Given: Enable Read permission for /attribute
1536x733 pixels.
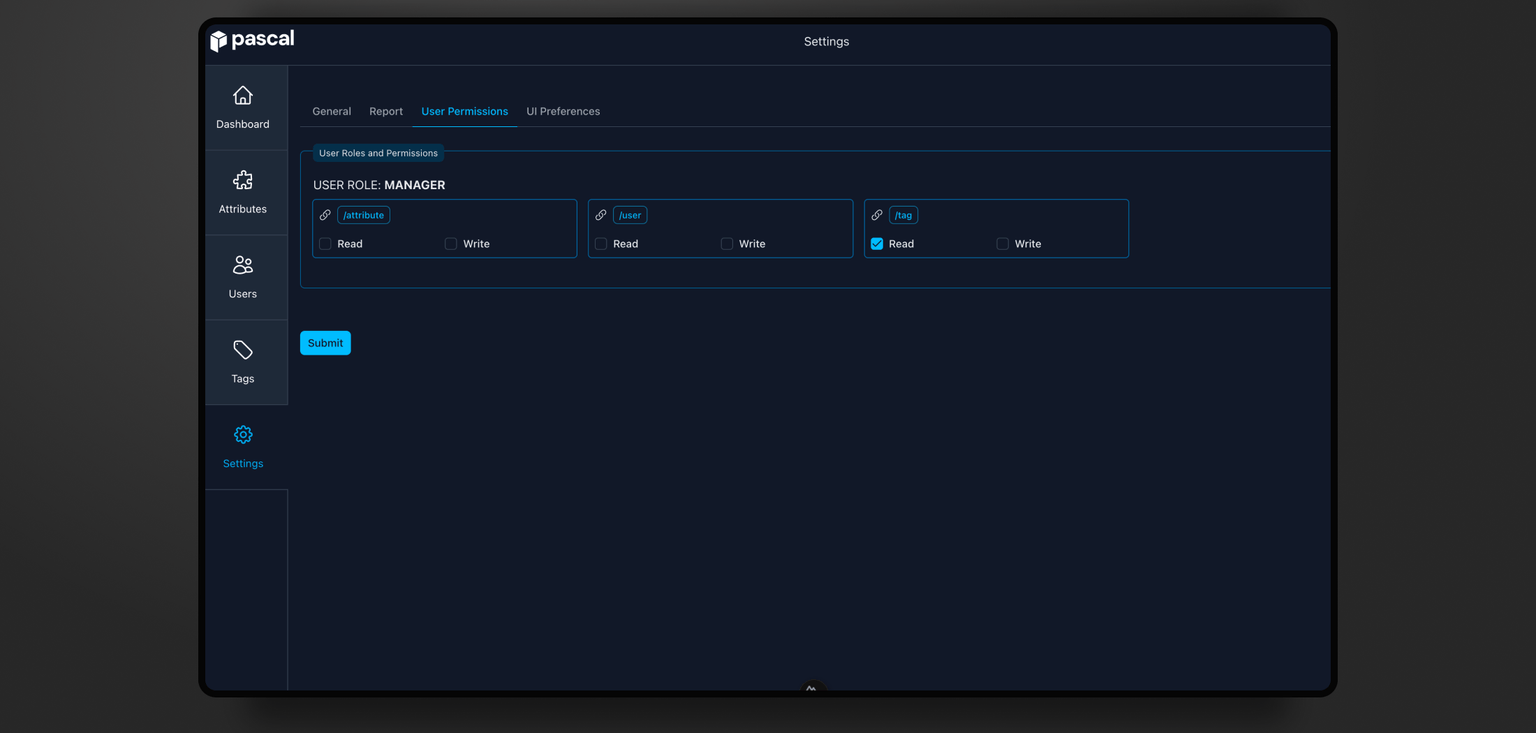Looking at the screenshot, I should pyautogui.click(x=325, y=244).
